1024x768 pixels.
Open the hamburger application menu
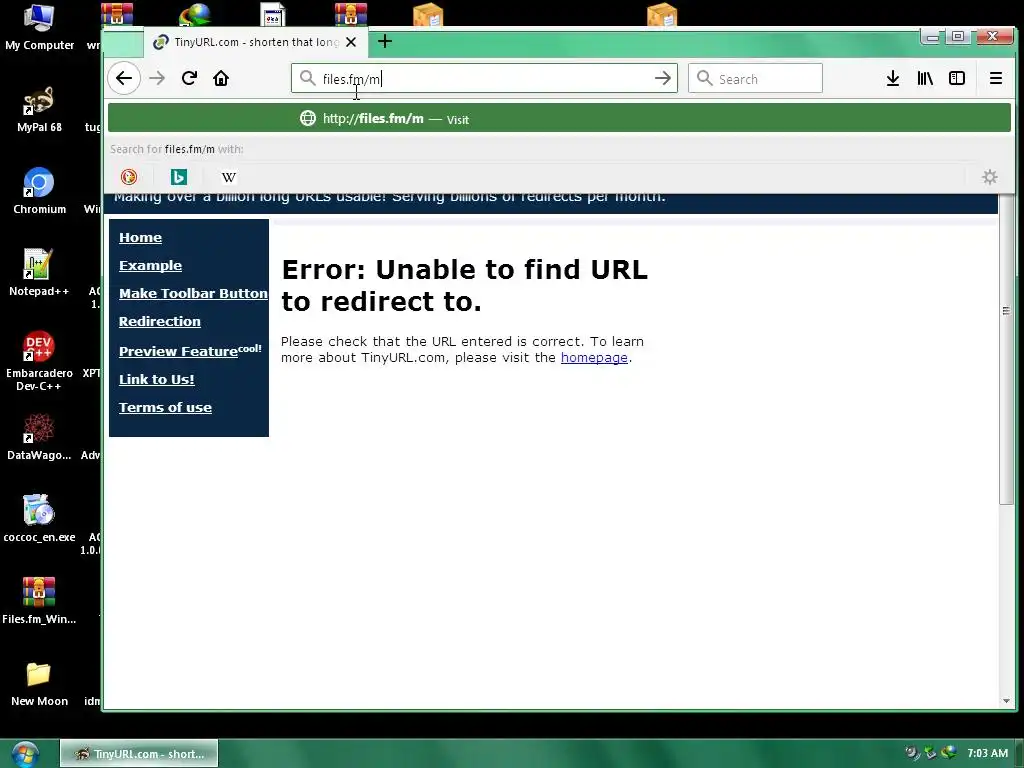tap(996, 78)
